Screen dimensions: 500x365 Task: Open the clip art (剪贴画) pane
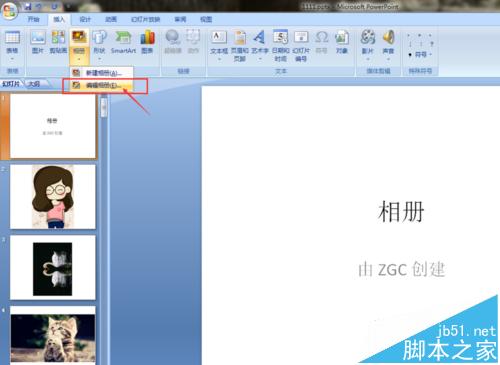point(58,43)
